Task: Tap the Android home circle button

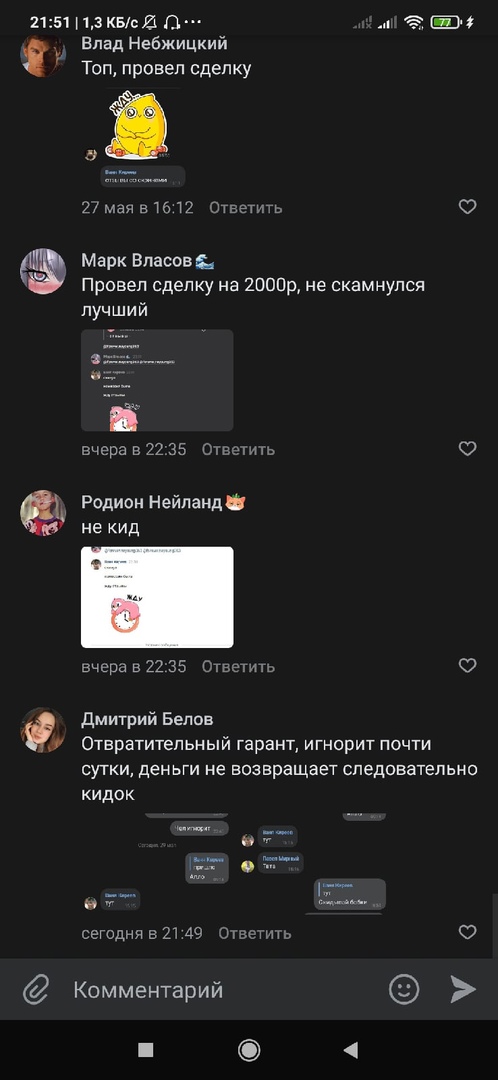Action: tap(249, 1050)
